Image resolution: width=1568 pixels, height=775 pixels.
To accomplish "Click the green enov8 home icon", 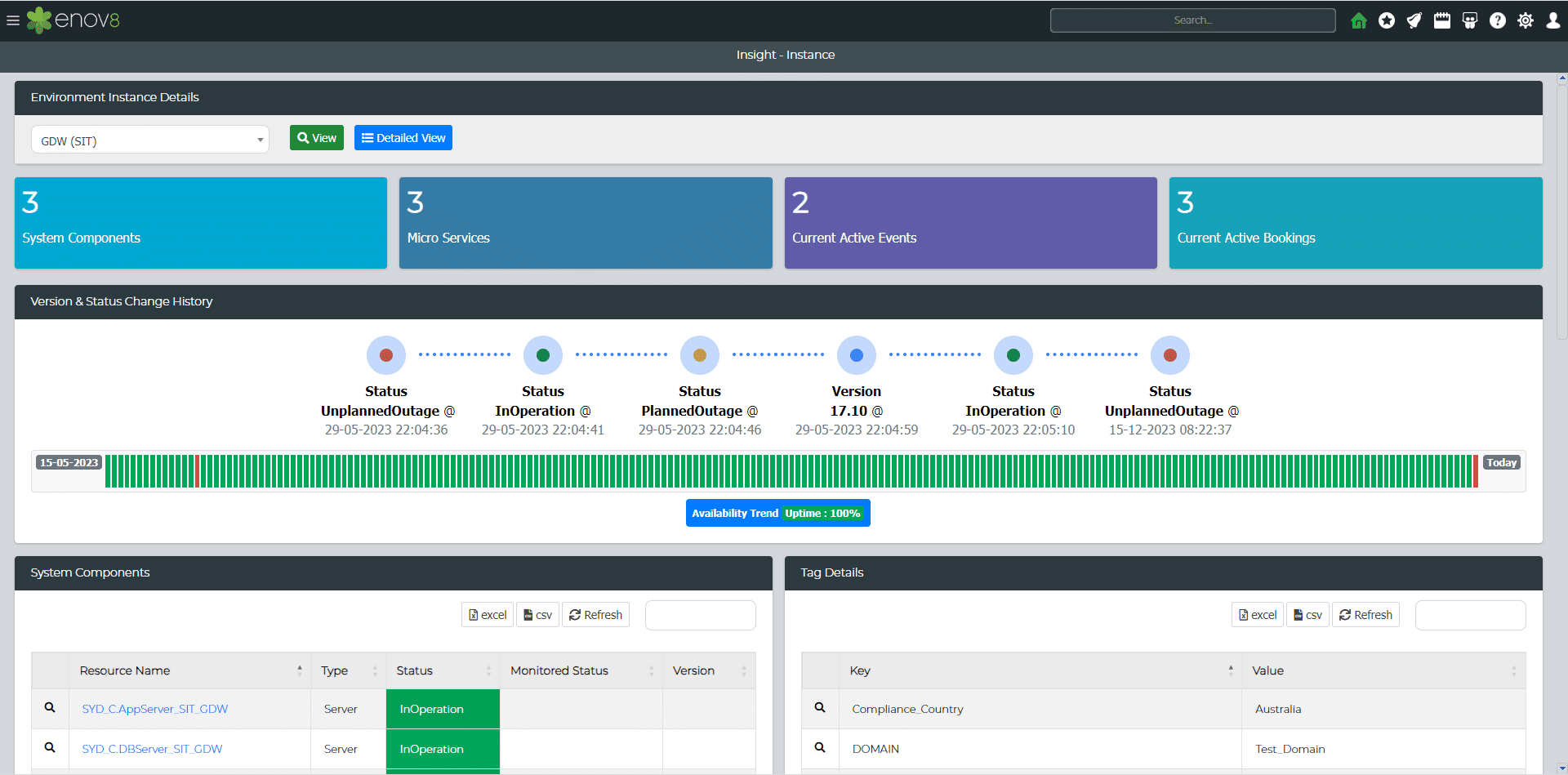I will click(x=1358, y=20).
